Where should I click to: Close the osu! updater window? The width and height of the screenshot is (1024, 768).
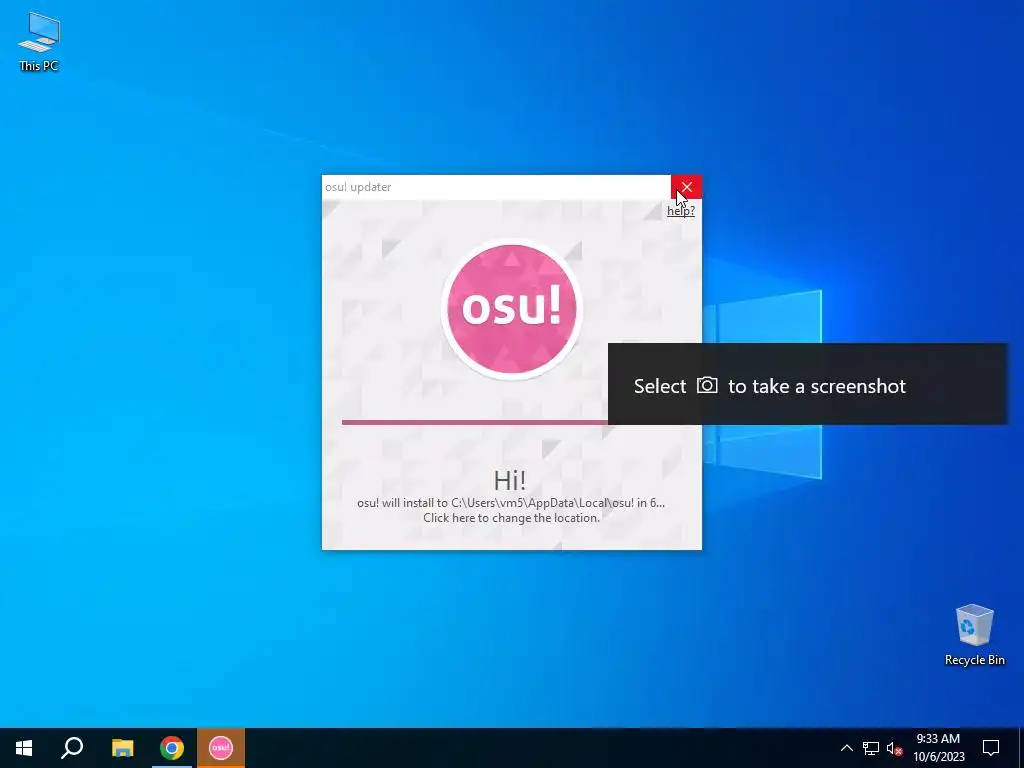pyautogui.click(x=686, y=187)
